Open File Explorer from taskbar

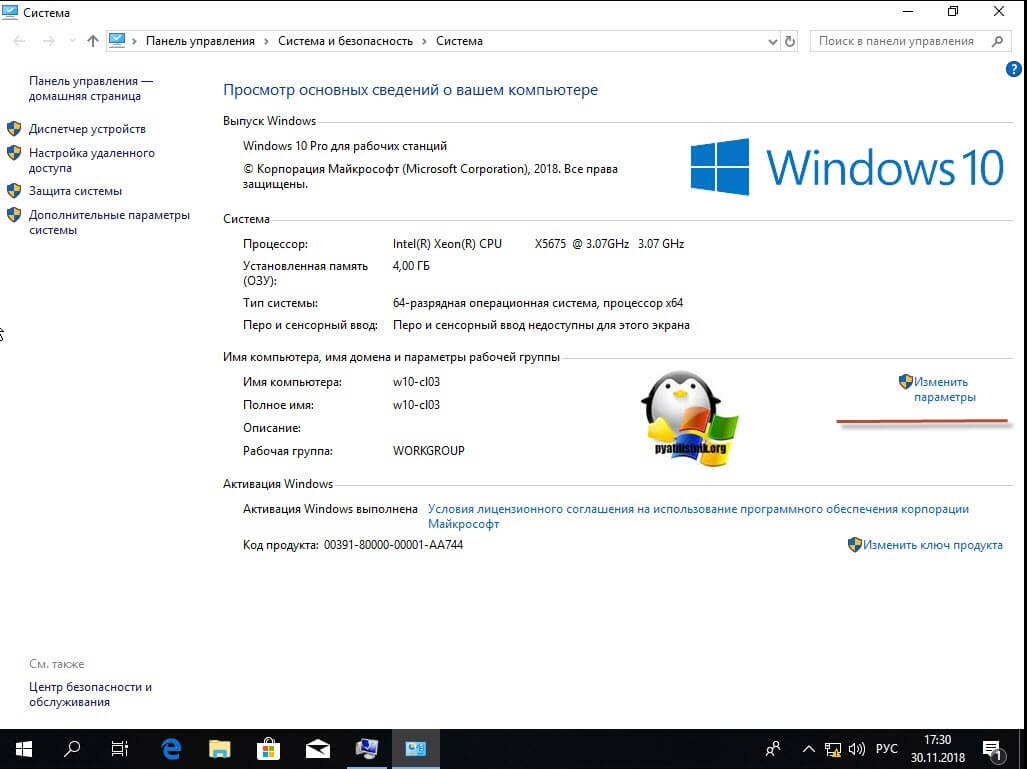coord(220,749)
